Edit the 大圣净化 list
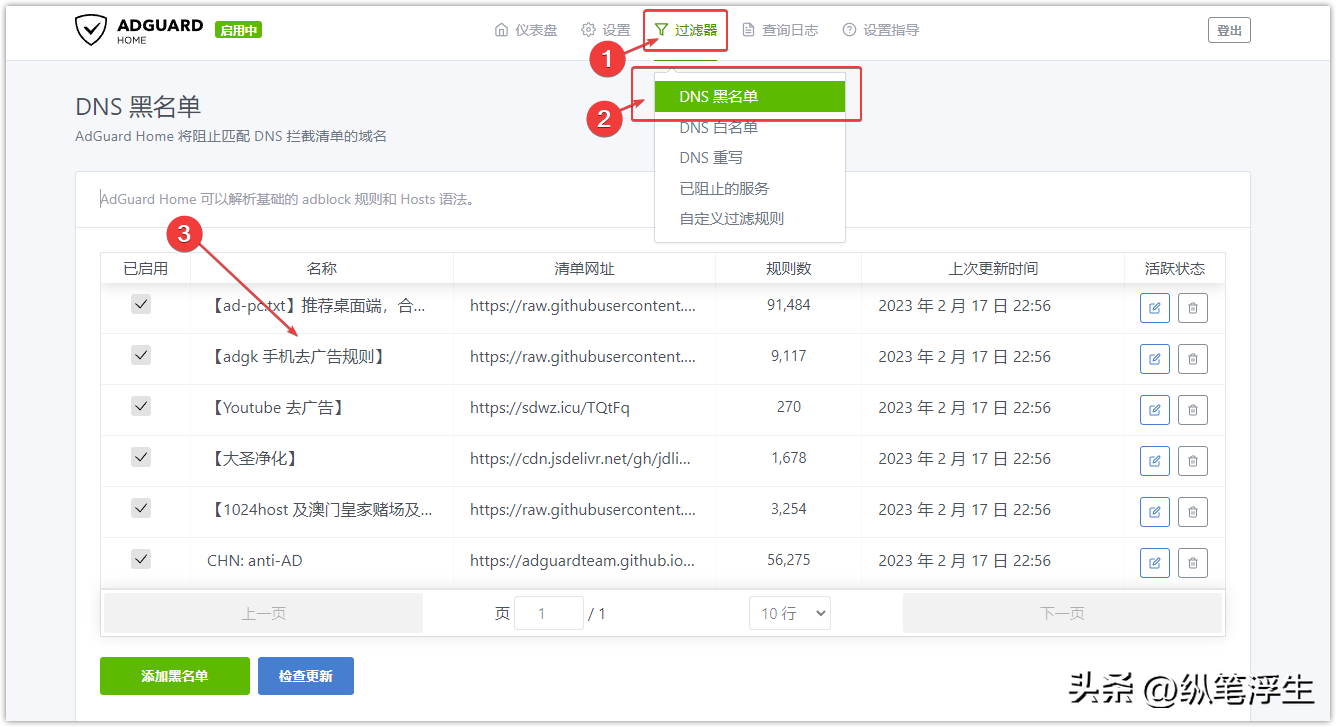This screenshot has width=1336, height=727. (1155, 461)
